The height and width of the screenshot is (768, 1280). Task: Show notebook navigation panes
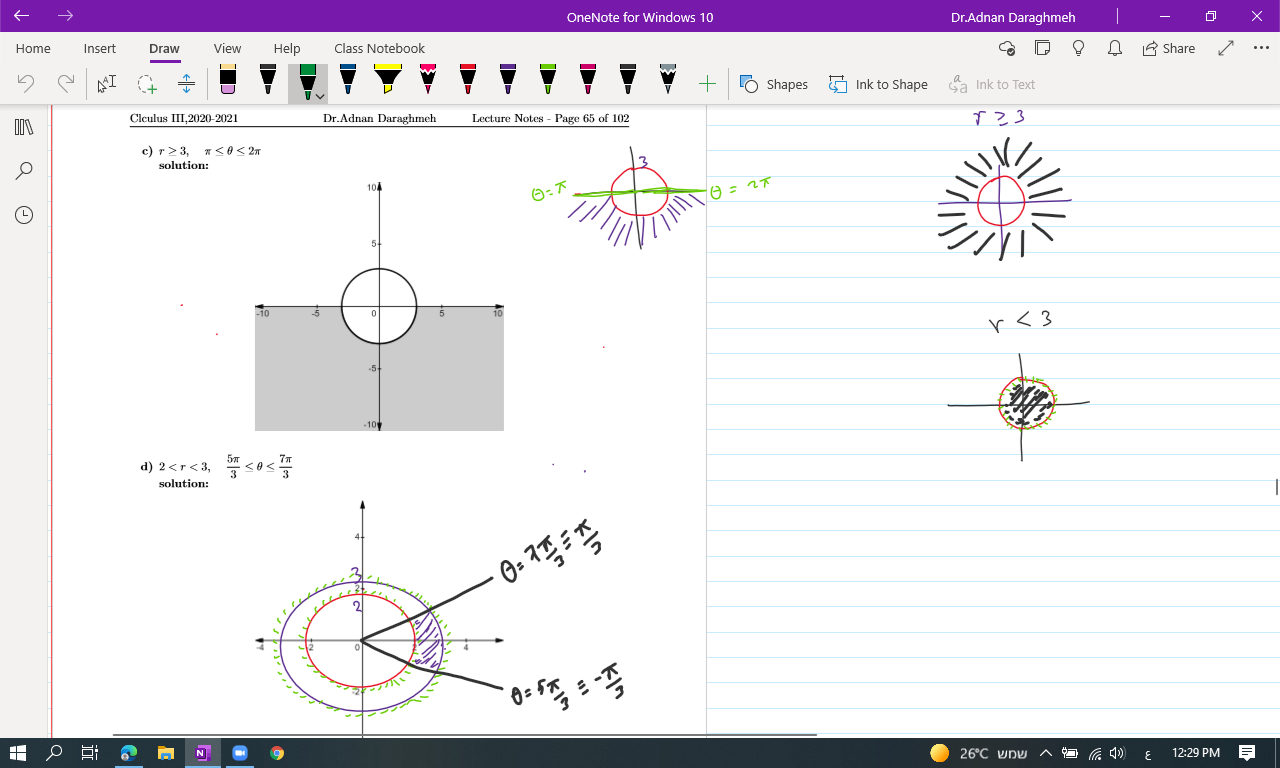tap(24, 127)
